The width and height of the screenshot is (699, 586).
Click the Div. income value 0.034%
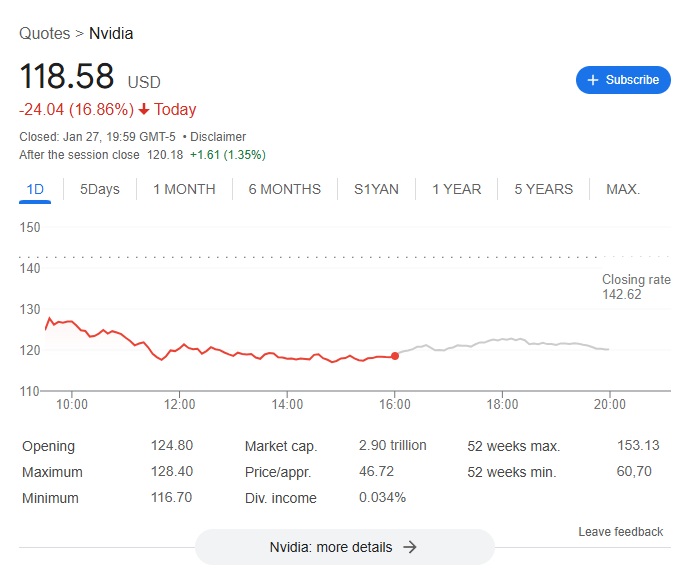(382, 497)
